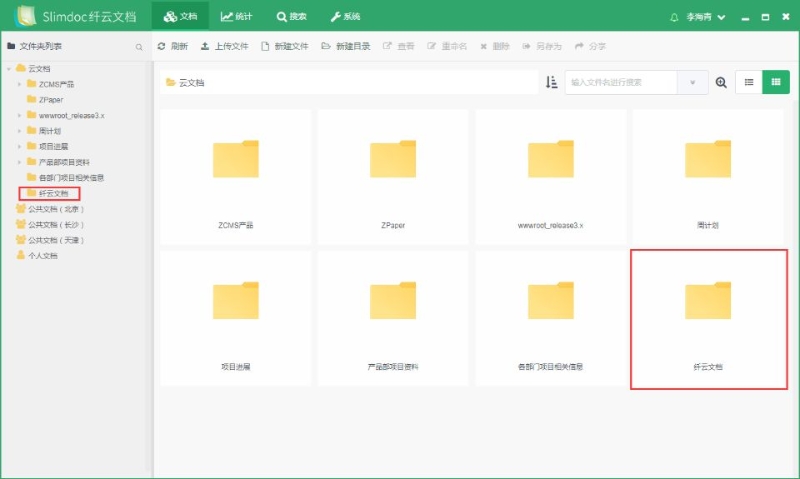
Task: Click the refresh (刷新) toolbar icon
Action: click(x=162, y=47)
